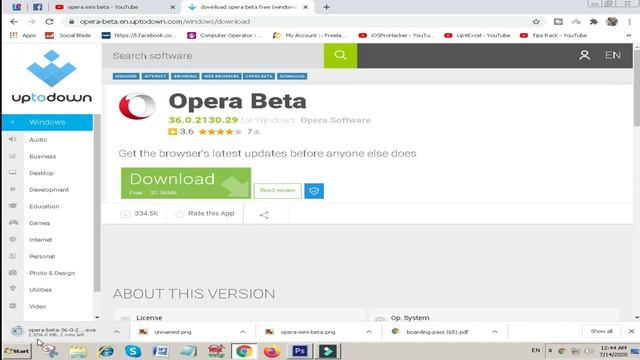Select the Video category
This screenshot has width=640, height=360.
tap(37, 307)
